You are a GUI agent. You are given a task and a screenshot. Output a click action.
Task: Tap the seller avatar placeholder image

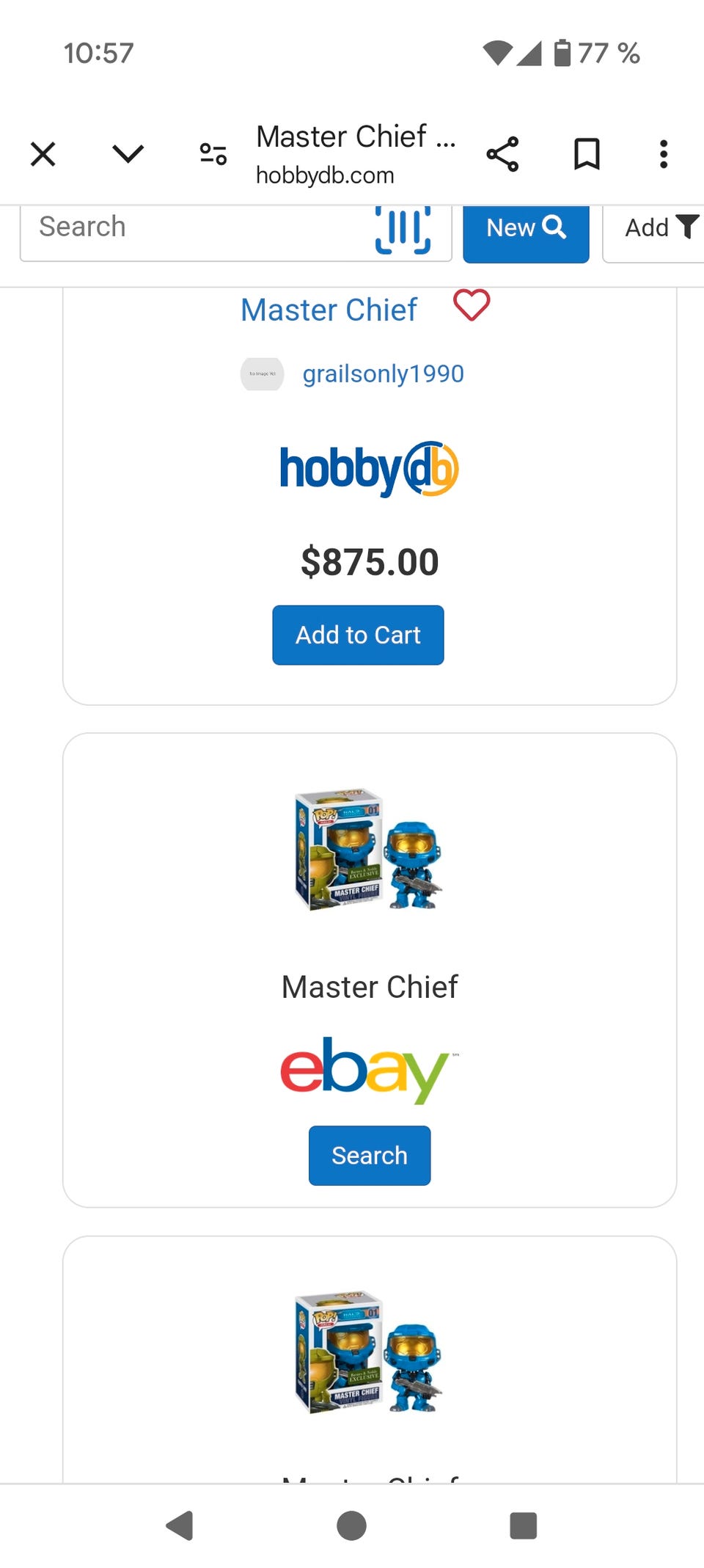262,374
